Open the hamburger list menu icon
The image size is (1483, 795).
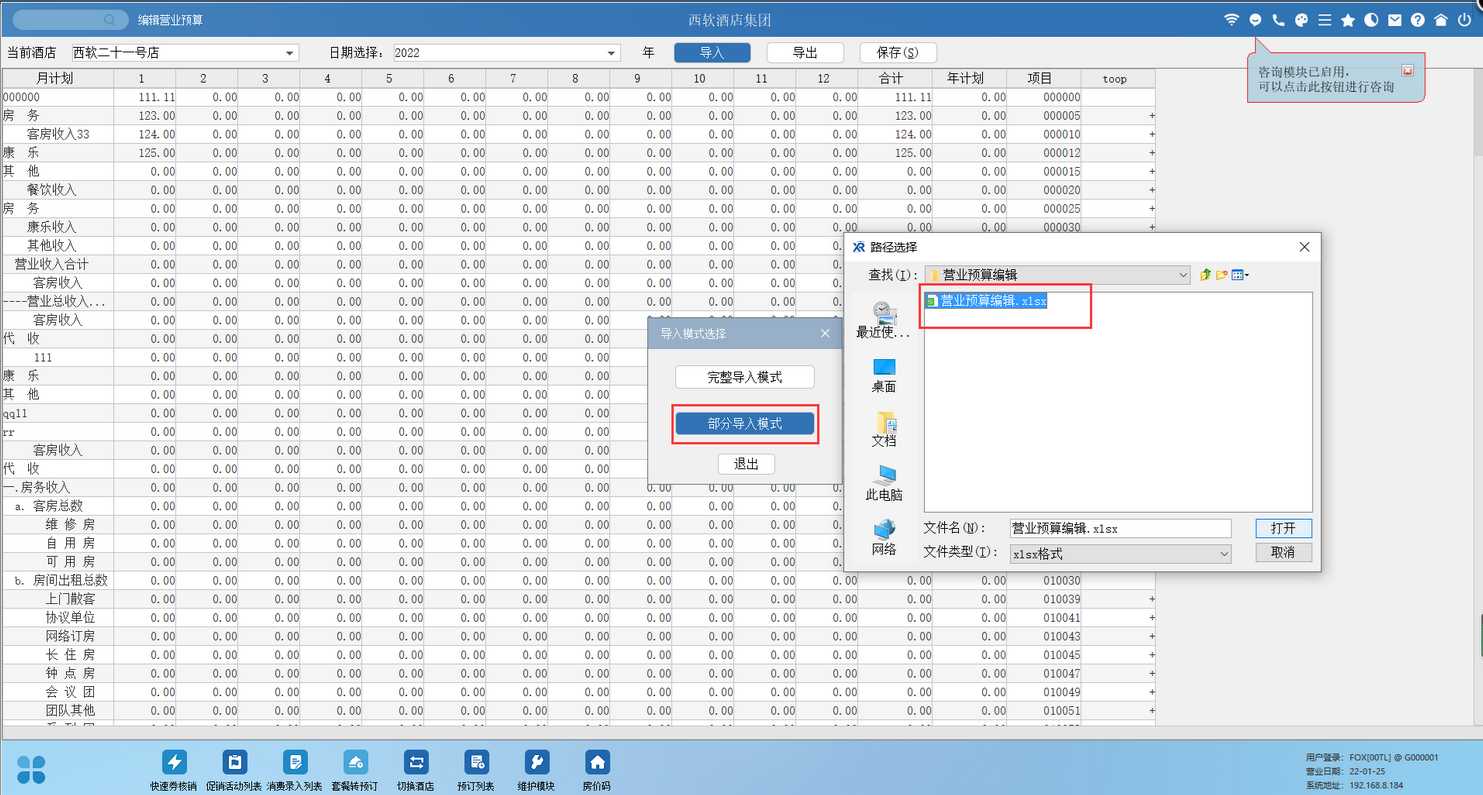[x=1324, y=20]
